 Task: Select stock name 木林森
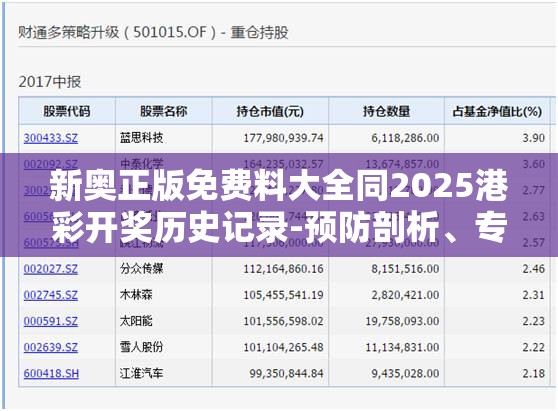[136, 295]
